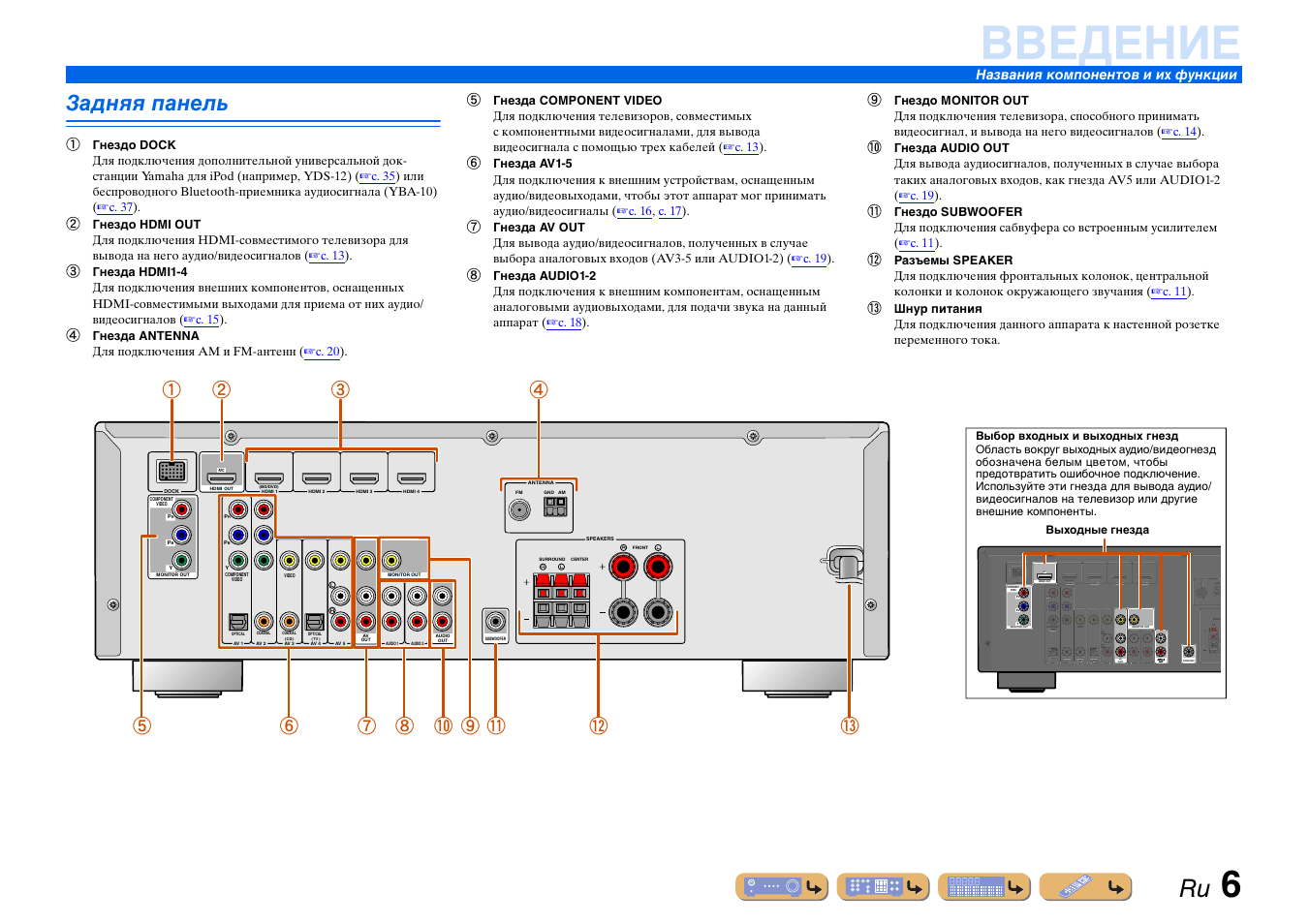Click the MONITOR OUT component jacks on the left

(181, 535)
